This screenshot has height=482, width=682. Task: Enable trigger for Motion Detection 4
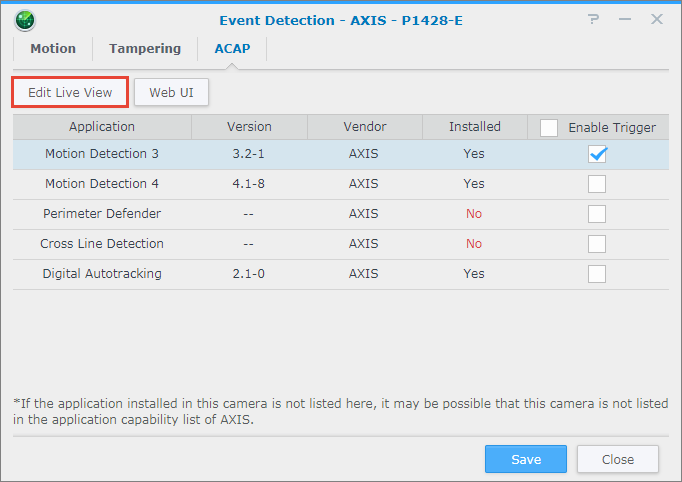(x=597, y=184)
